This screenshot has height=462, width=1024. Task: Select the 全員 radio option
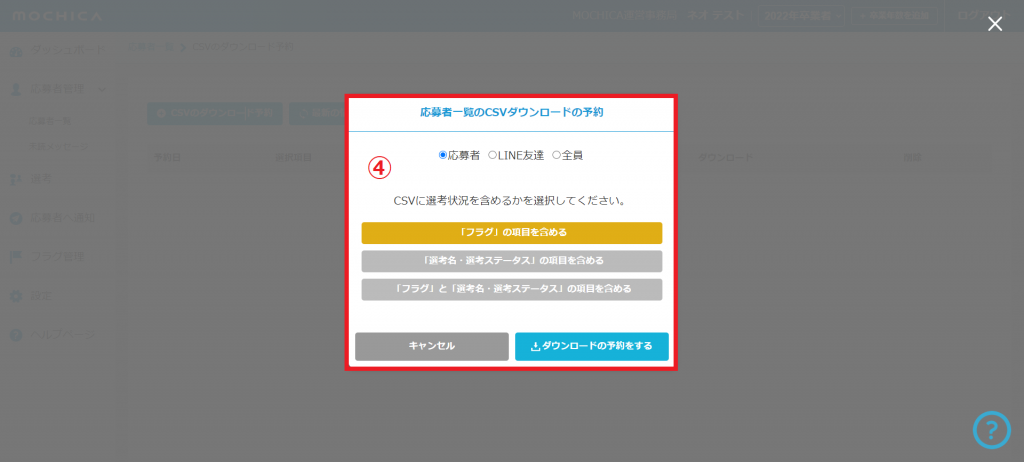(556, 155)
